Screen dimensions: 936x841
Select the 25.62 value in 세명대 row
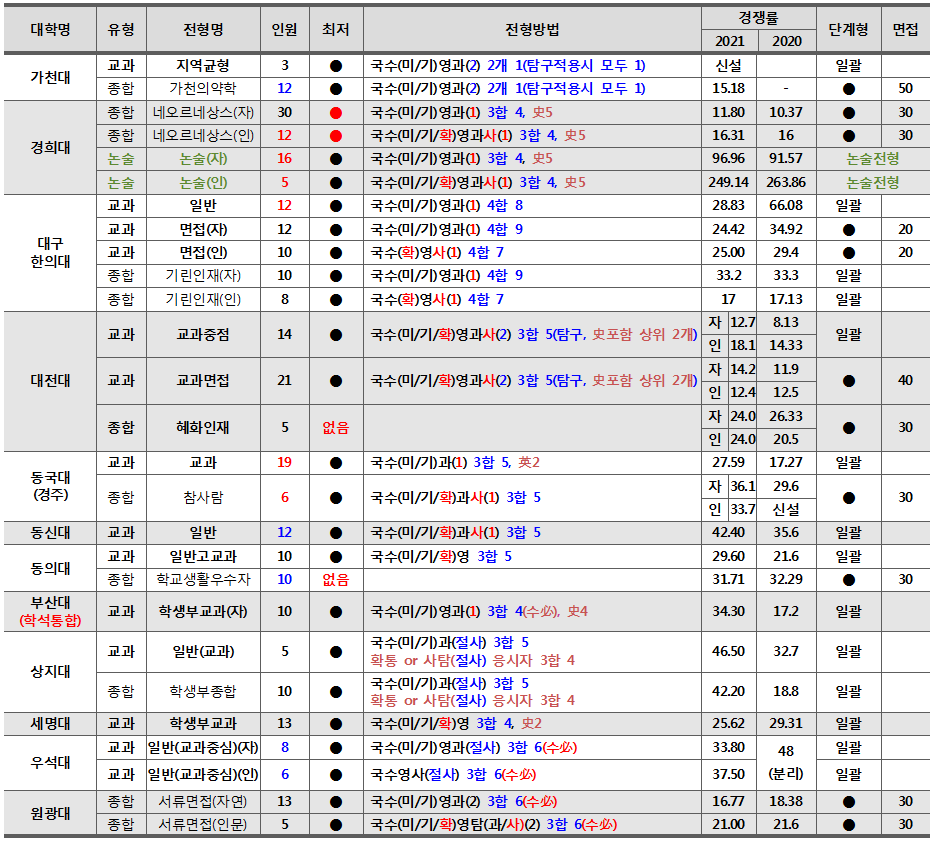pyautogui.click(x=728, y=723)
